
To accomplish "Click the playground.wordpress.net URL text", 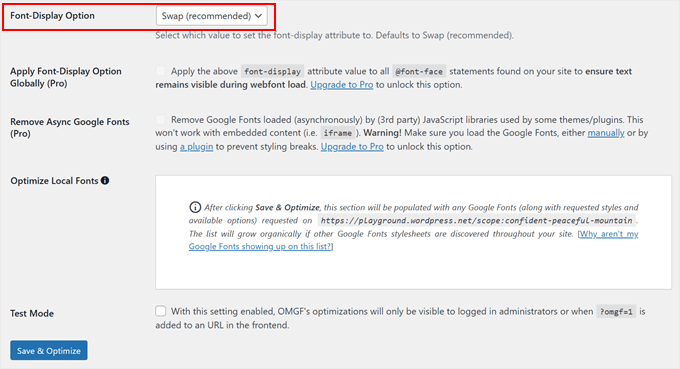I will (477, 220).
